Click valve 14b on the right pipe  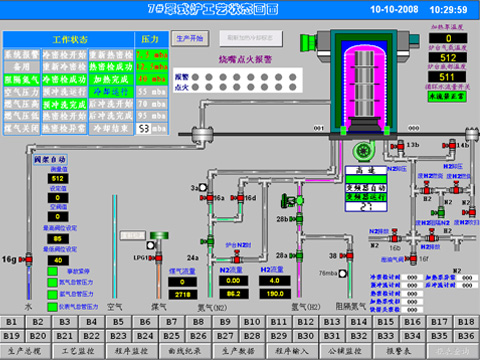coord(450,145)
